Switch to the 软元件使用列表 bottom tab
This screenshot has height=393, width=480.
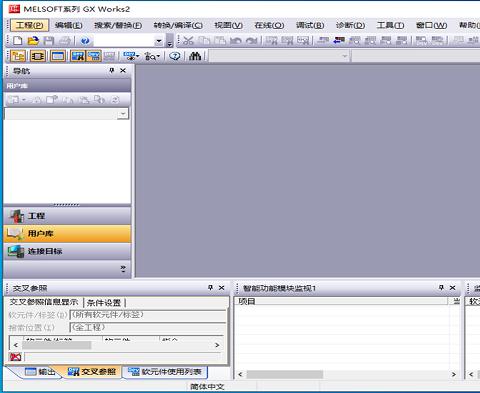[165, 372]
